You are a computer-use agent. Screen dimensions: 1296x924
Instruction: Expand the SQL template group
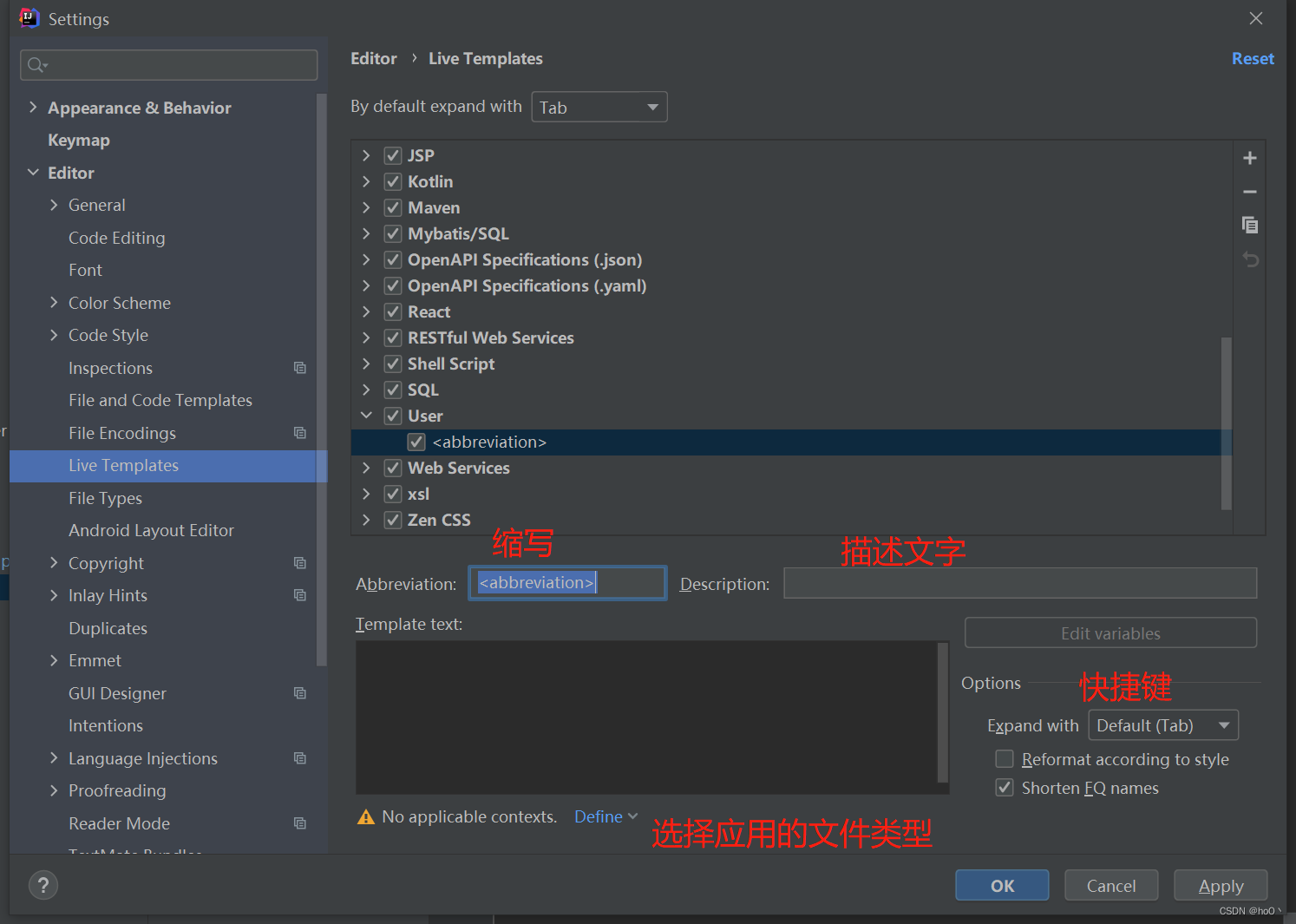point(366,390)
